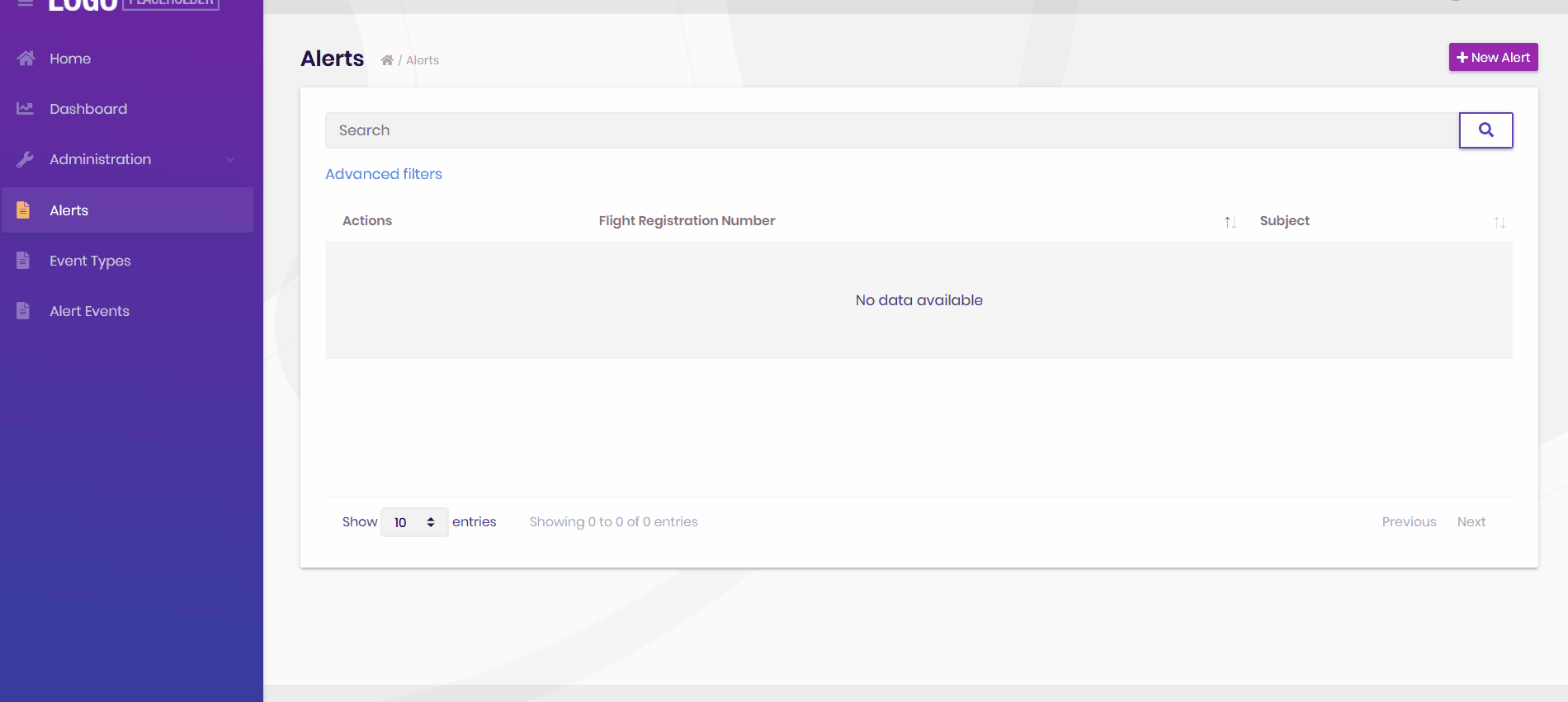This screenshot has height=702, width=1568.
Task: Click the Dashboard chart icon
Action: tap(26, 109)
